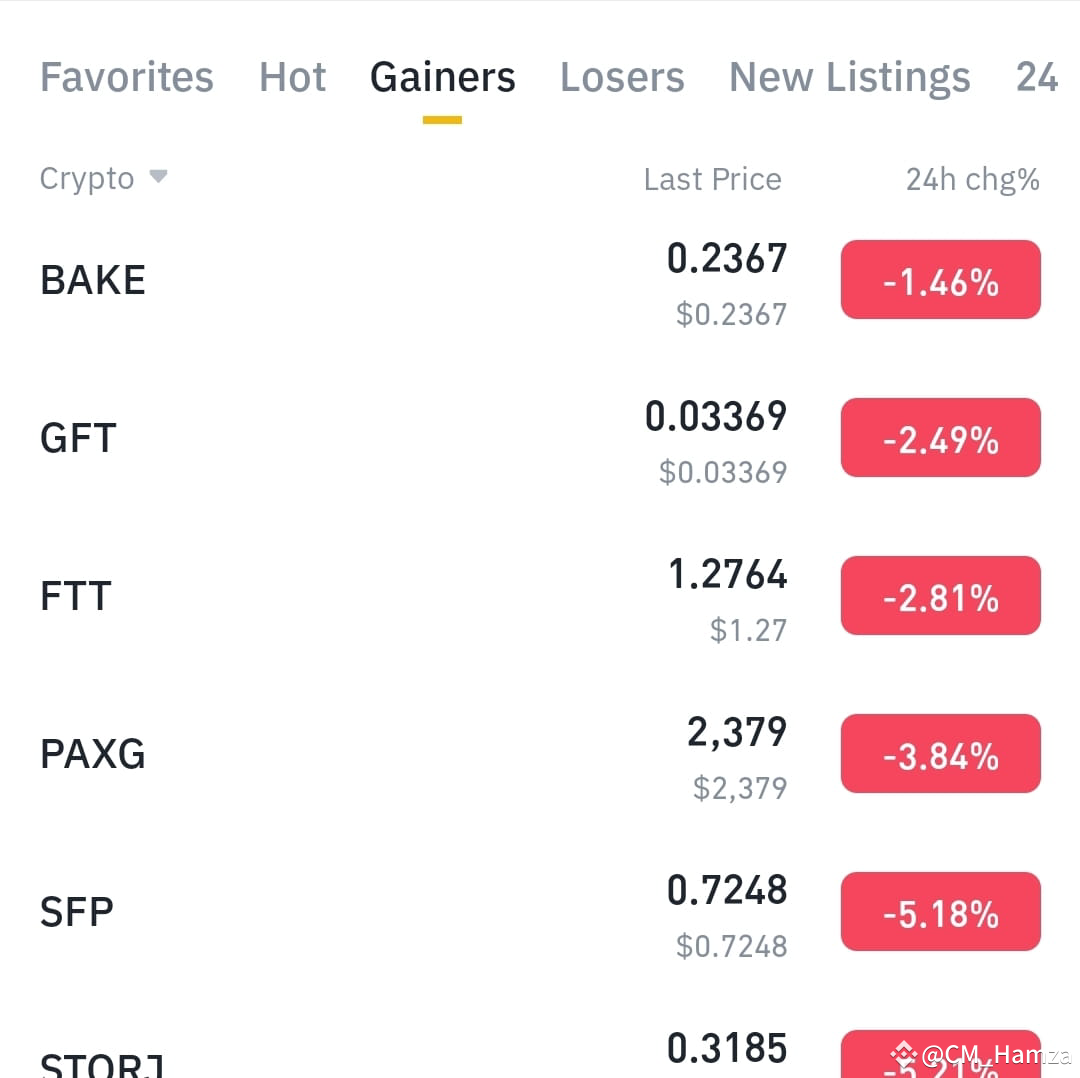Sort by 24h chg% column header
Screen dimensions: 1080x1078
tap(972, 180)
